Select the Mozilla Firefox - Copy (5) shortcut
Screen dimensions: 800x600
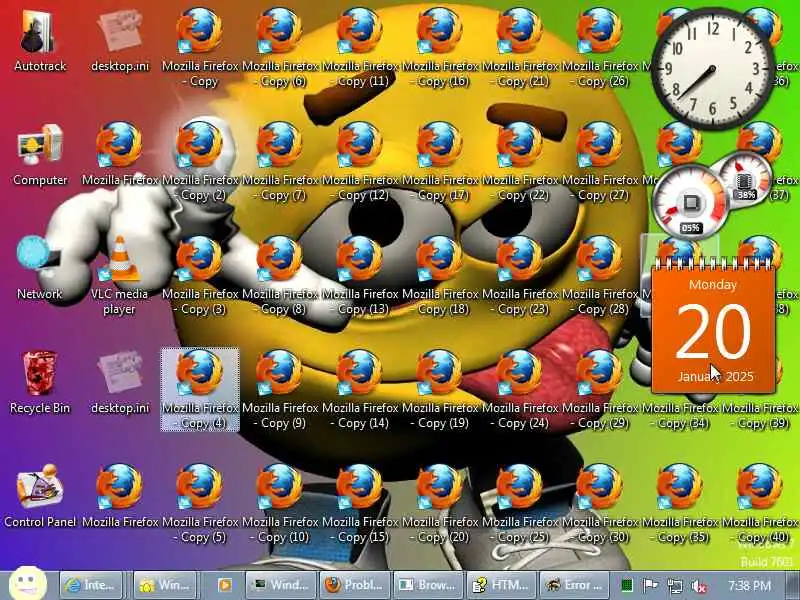coord(200,504)
